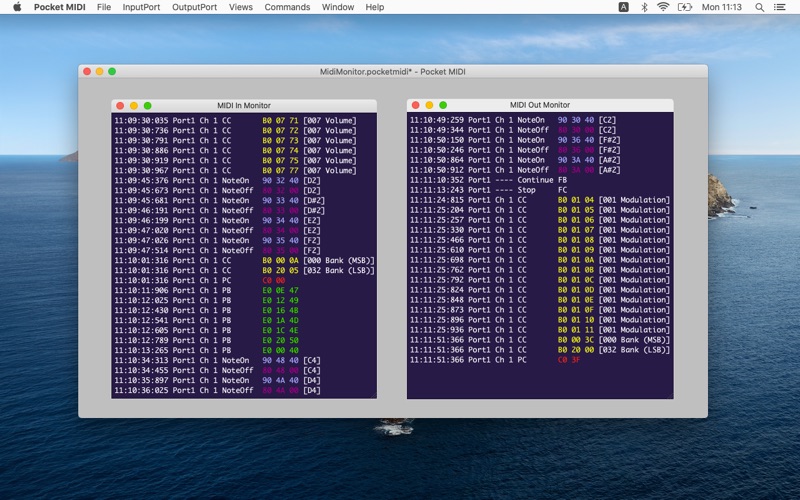The width and height of the screenshot is (800, 500).
Task: Zoom the main MidiMonitor.pocketmidi window
Action: click(112, 72)
